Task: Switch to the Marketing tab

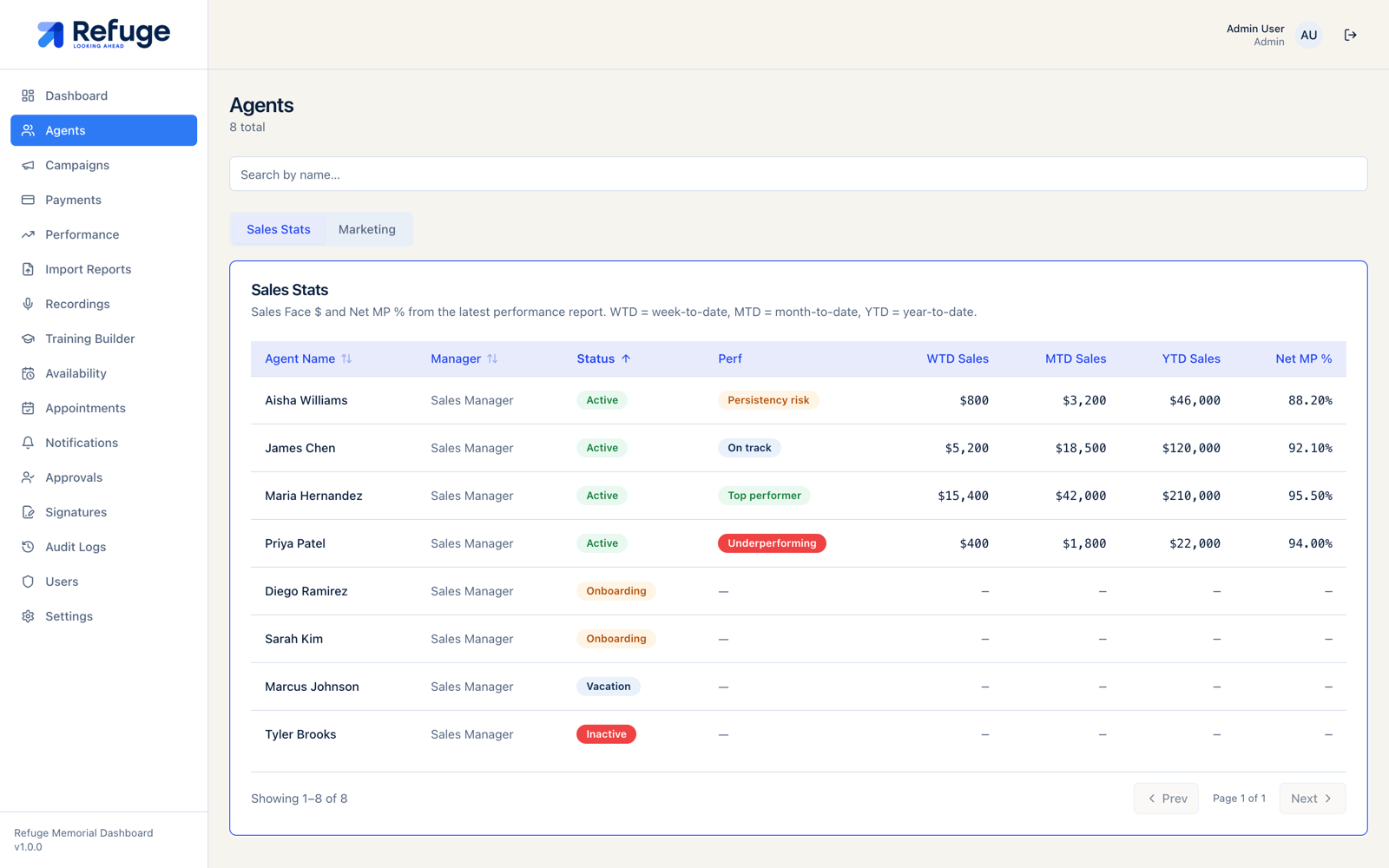Action: tap(367, 229)
